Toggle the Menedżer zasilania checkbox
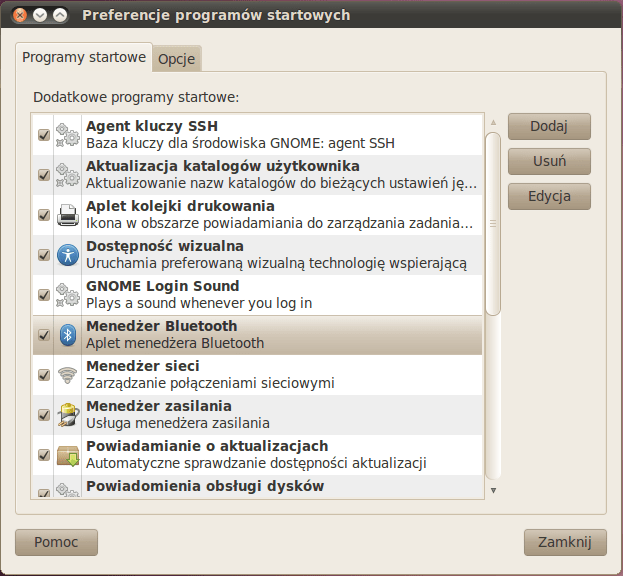Image resolution: width=623 pixels, height=576 pixels. click(x=44, y=415)
